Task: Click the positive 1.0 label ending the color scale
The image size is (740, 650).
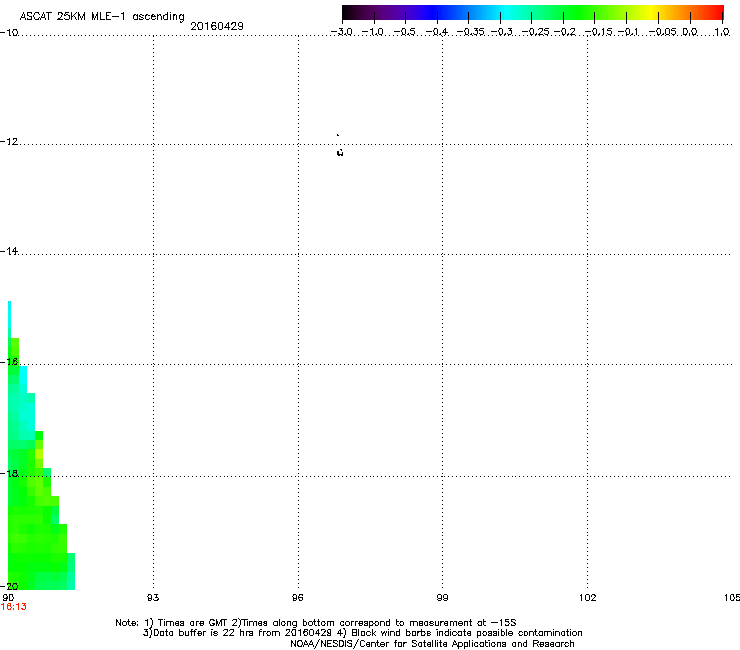Action: [x=722, y=32]
